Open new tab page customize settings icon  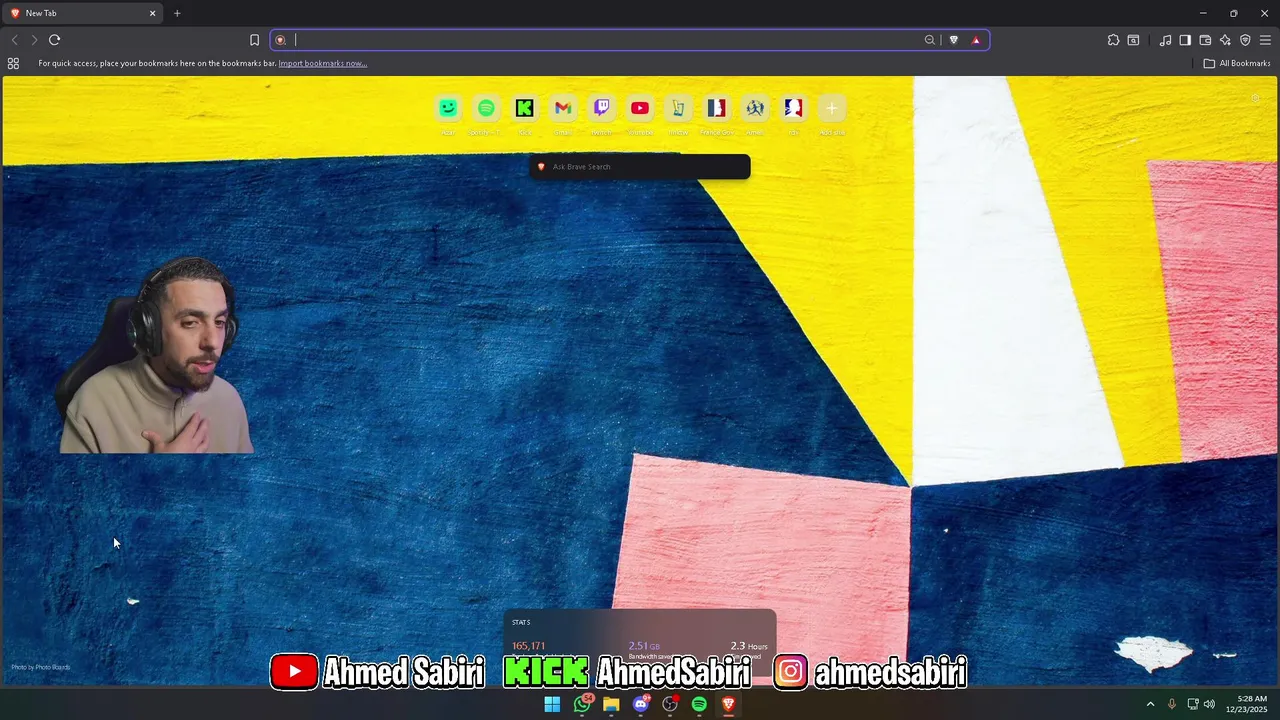tap(1255, 98)
